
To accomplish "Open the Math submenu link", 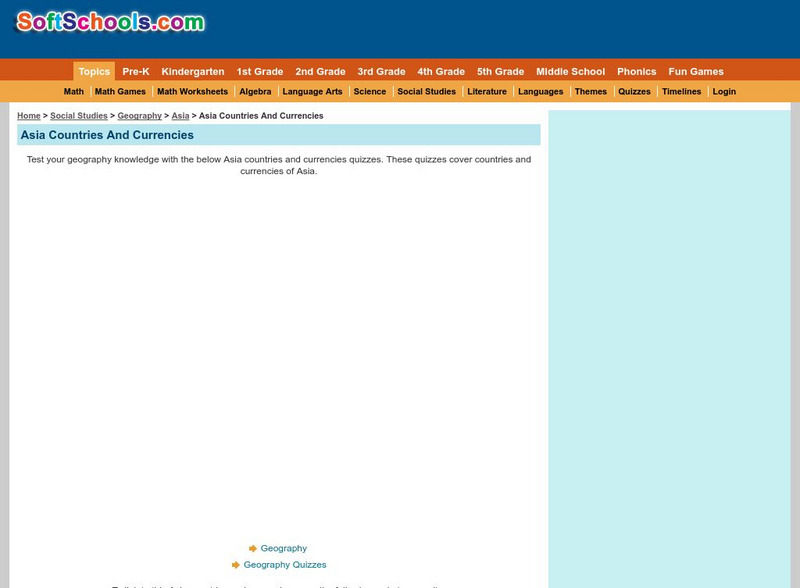I will (x=73, y=91).
